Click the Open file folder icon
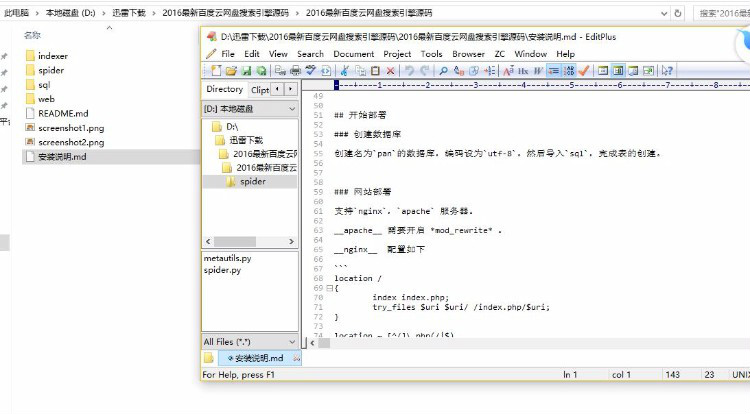The height and width of the screenshot is (414, 750). 231,71
